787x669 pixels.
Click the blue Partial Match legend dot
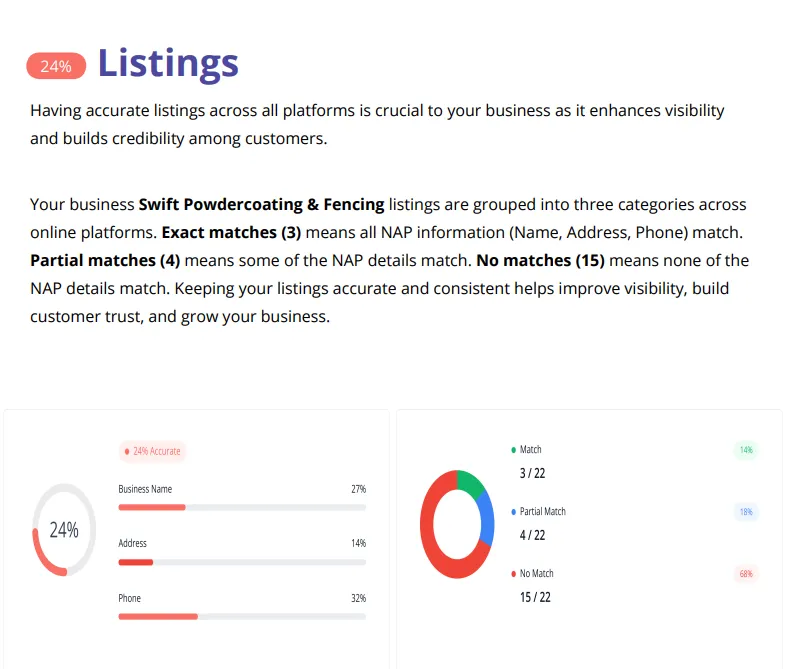(x=514, y=512)
